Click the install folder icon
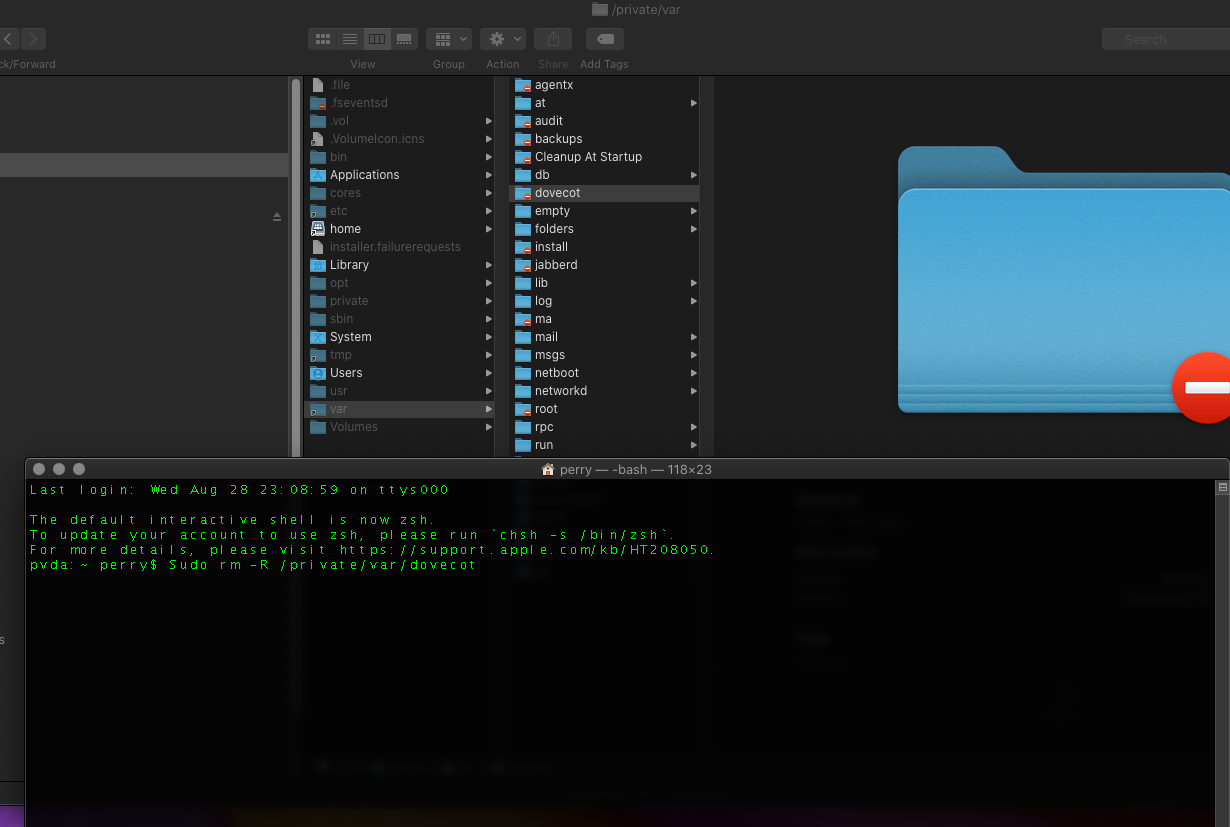This screenshot has width=1230, height=827. pyautogui.click(x=522, y=247)
